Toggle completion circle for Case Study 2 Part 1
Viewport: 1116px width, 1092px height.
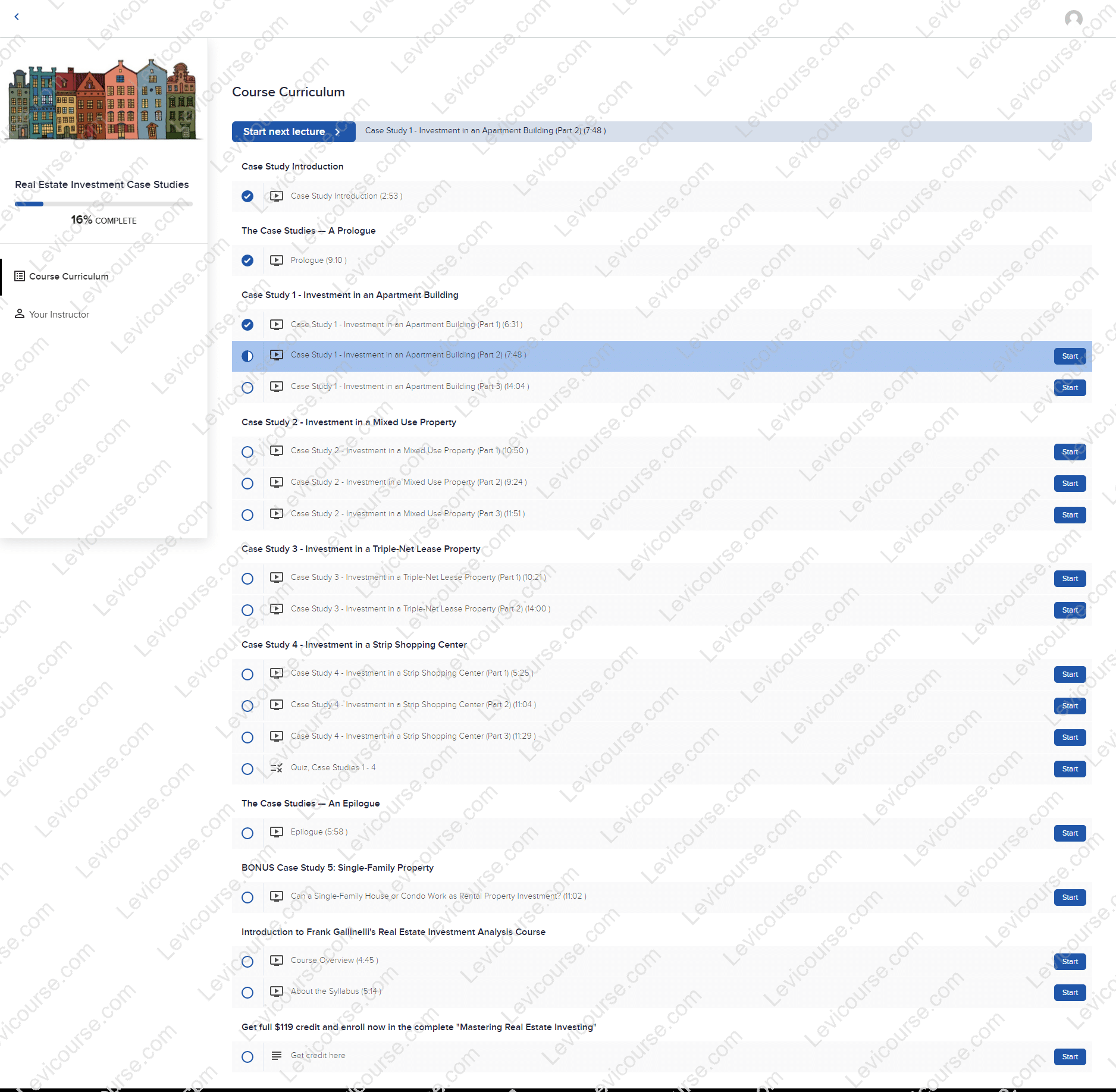247,452
